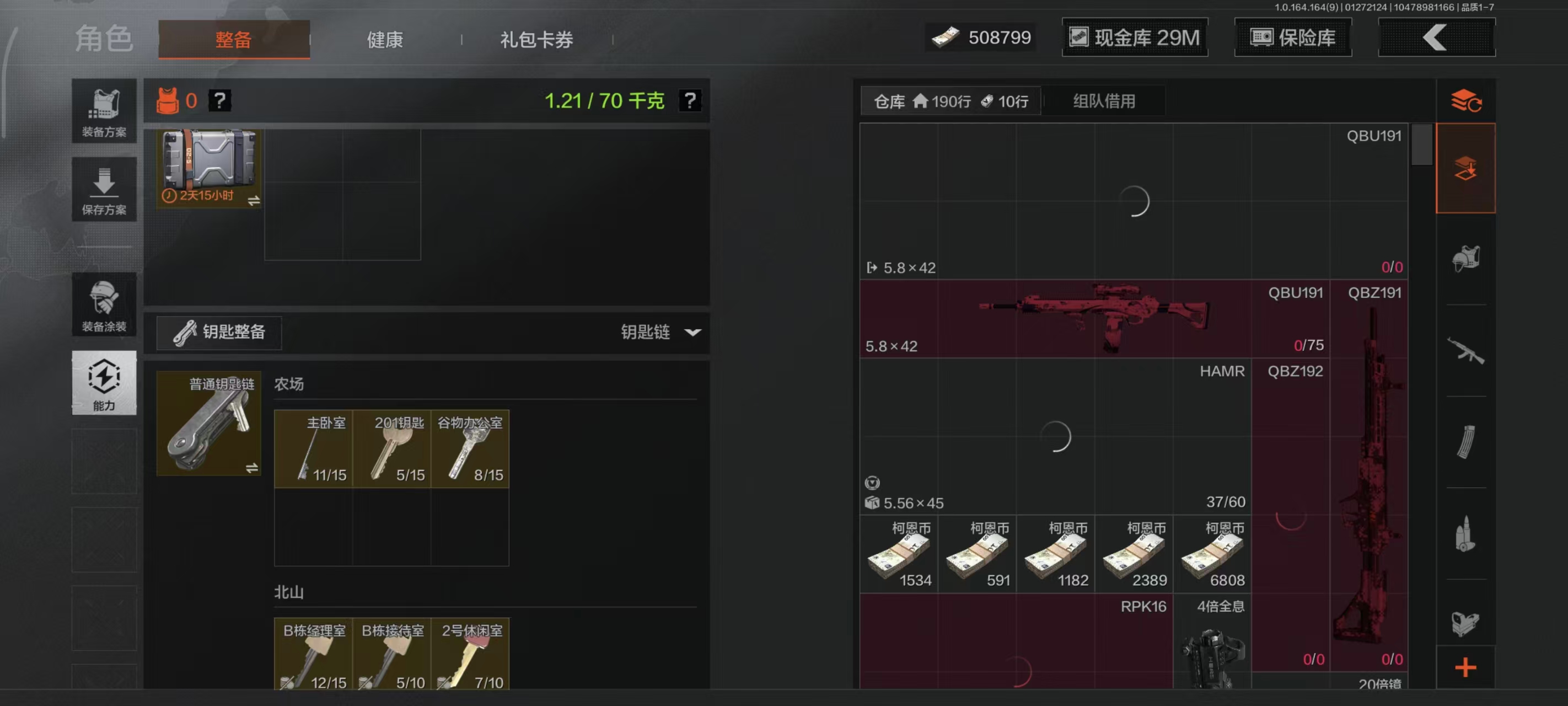Filter stash by rifle weapons icon

coord(1466,350)
